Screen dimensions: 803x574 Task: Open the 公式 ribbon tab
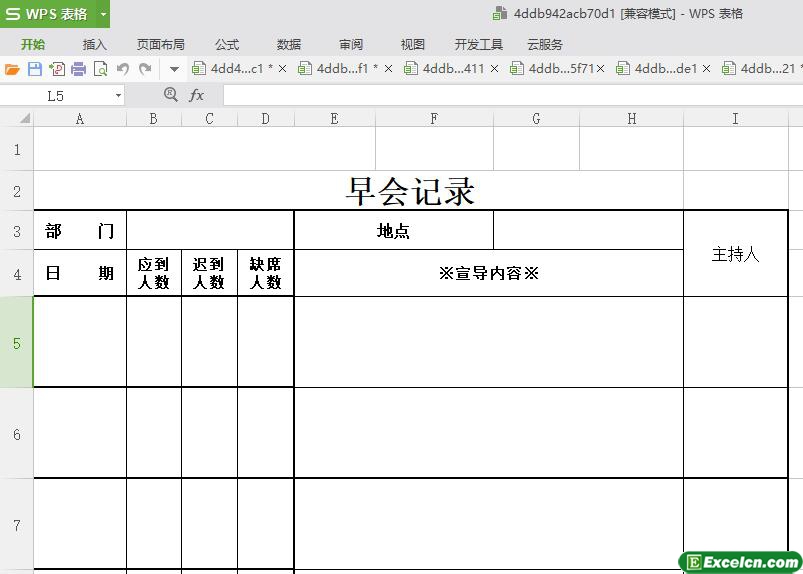pos(227,45)
